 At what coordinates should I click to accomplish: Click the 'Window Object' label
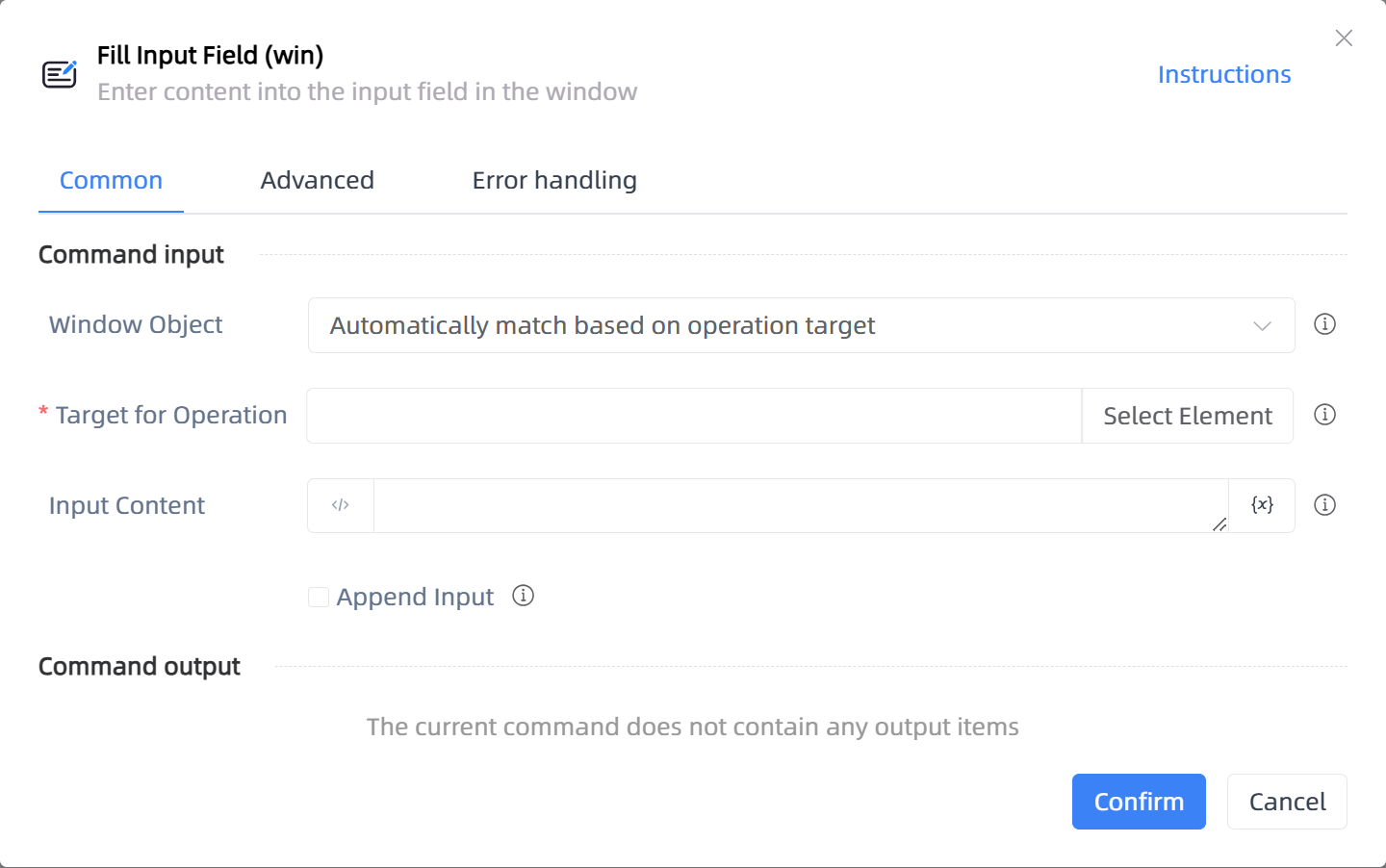136,324
